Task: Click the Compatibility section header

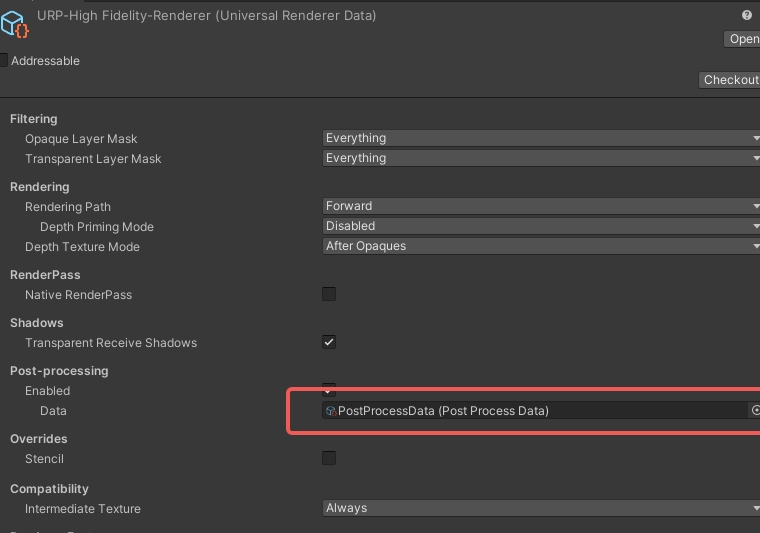Action: [49, 489]
